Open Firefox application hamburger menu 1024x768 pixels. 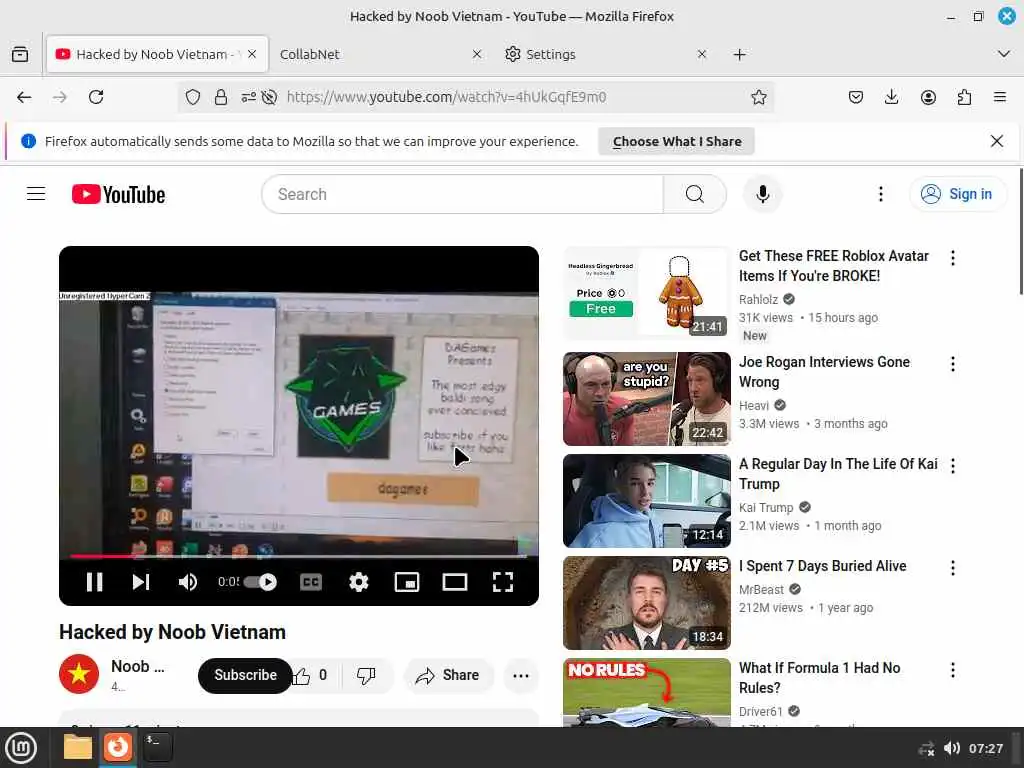click(x=1000, y=97)
